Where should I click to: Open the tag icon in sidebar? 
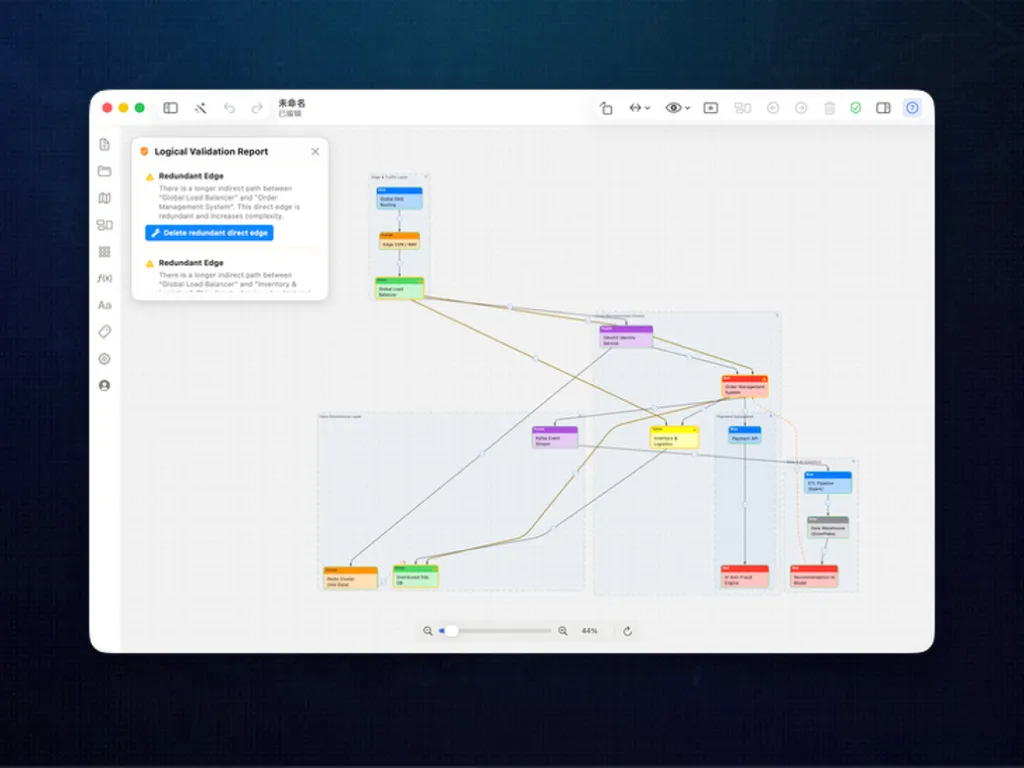104,332
